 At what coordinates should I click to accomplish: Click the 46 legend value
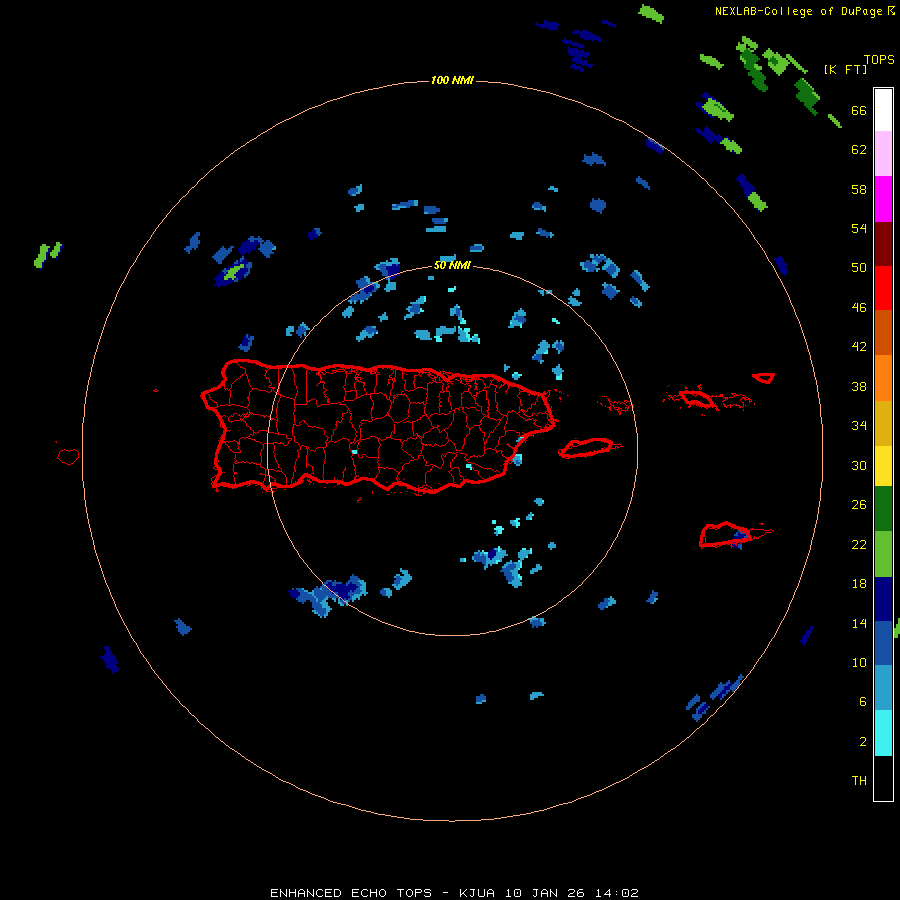click(859, 308)
